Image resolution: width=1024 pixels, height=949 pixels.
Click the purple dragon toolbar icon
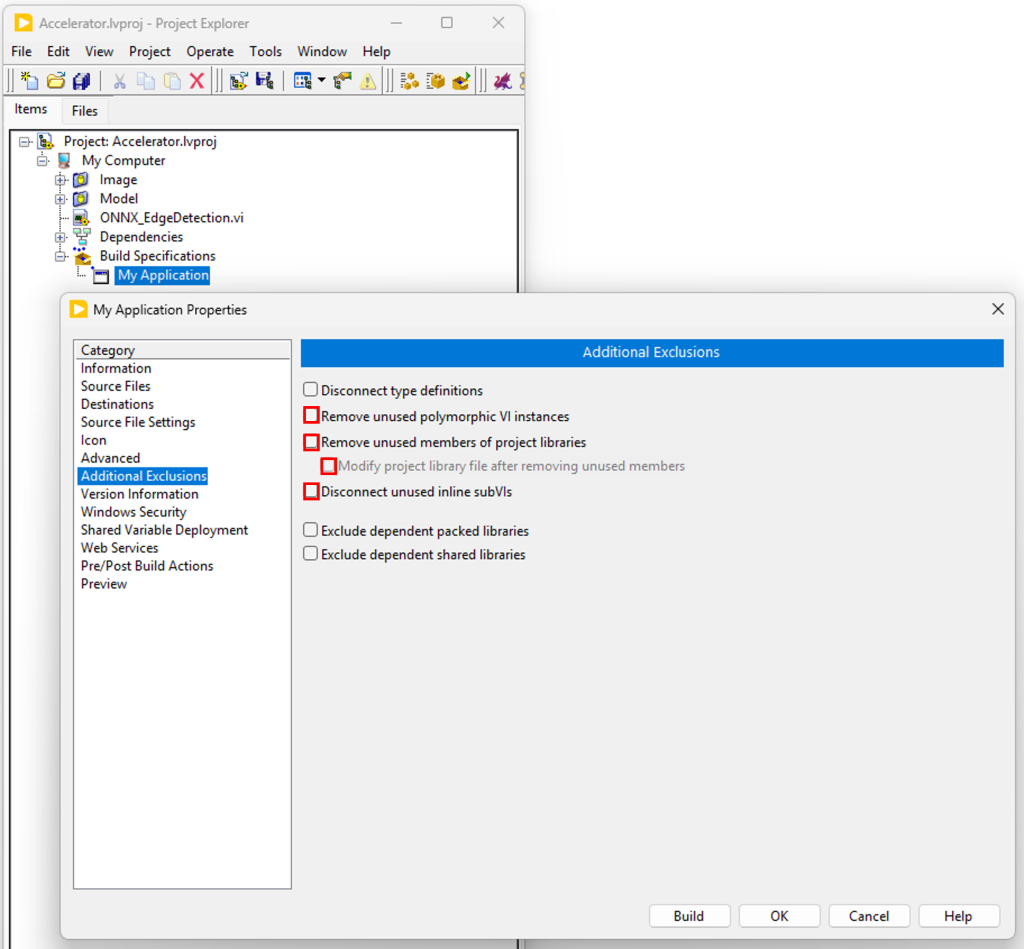click(x=502, y=81)
